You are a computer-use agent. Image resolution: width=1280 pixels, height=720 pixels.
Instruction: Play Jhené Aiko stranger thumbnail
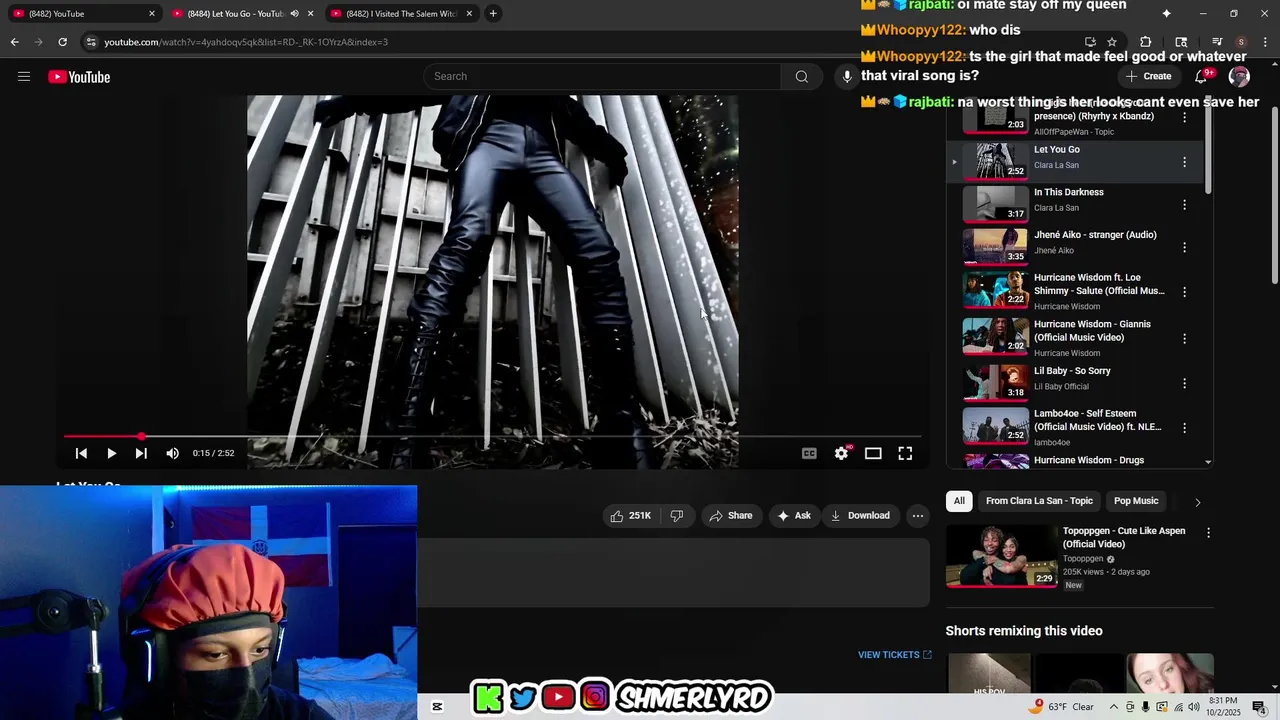click(996, 246)
